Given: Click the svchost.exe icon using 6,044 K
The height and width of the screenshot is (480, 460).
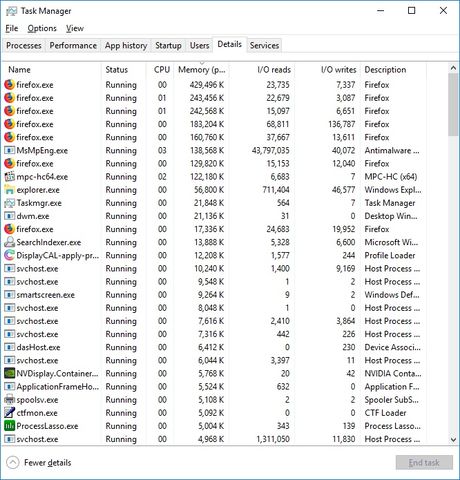Looking at the screenshot, I should coord(9,360).
